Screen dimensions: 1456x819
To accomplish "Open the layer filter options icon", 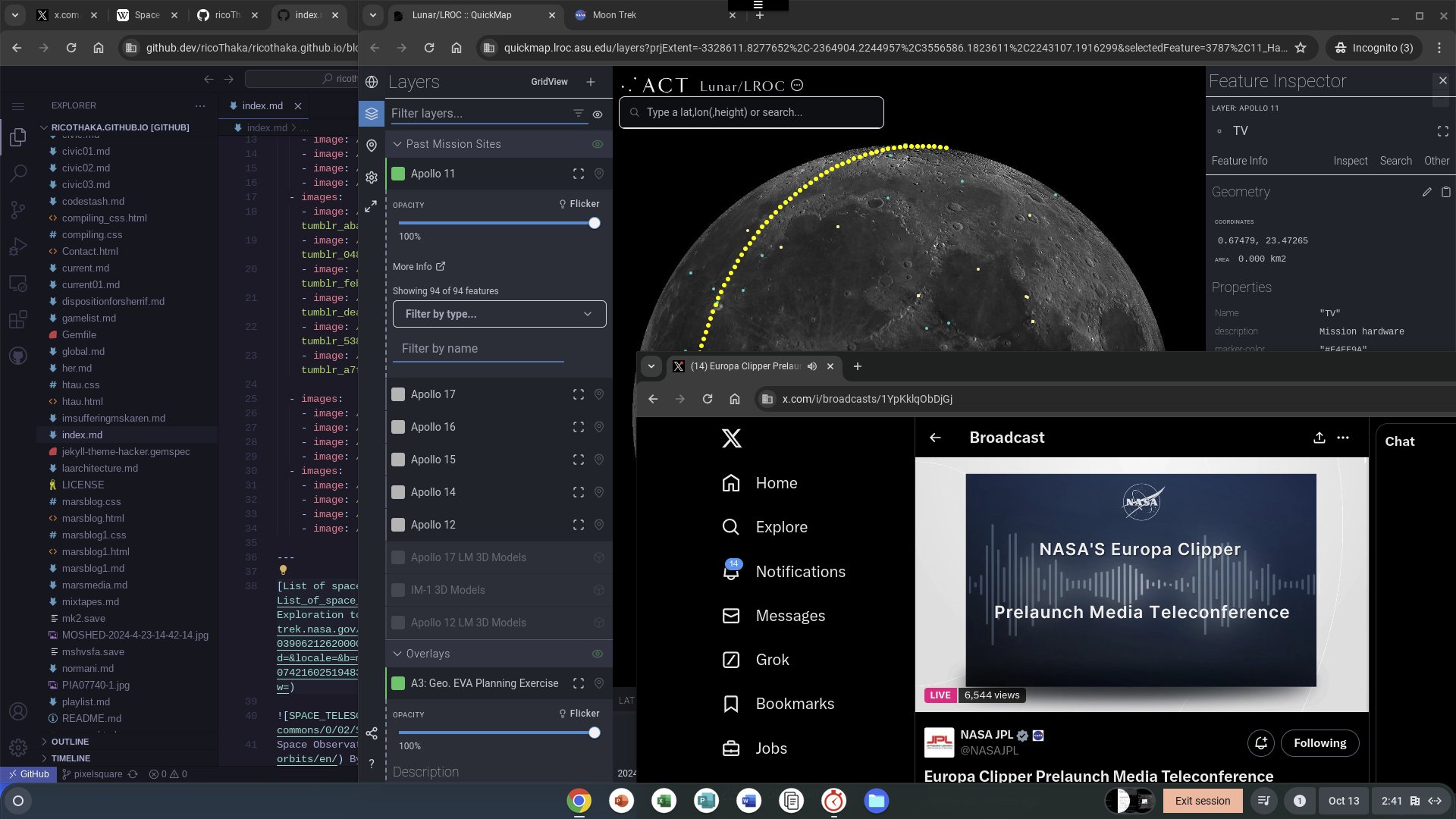I will [x=579, y=114].
